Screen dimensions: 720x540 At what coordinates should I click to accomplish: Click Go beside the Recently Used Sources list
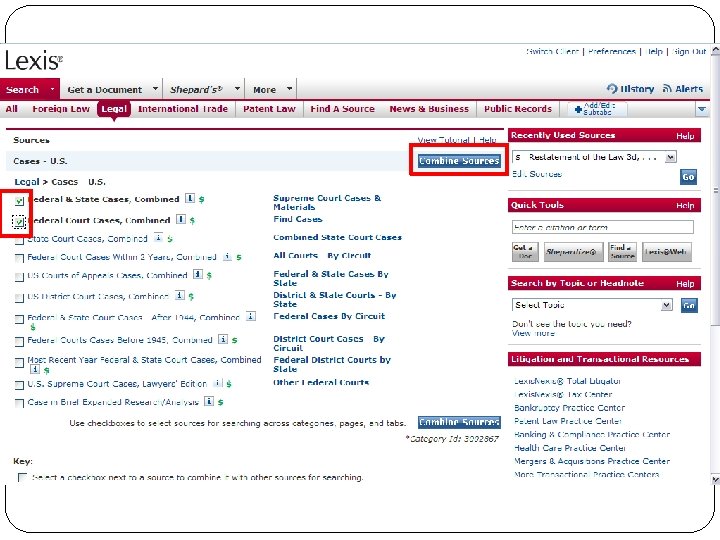(688, 177)
